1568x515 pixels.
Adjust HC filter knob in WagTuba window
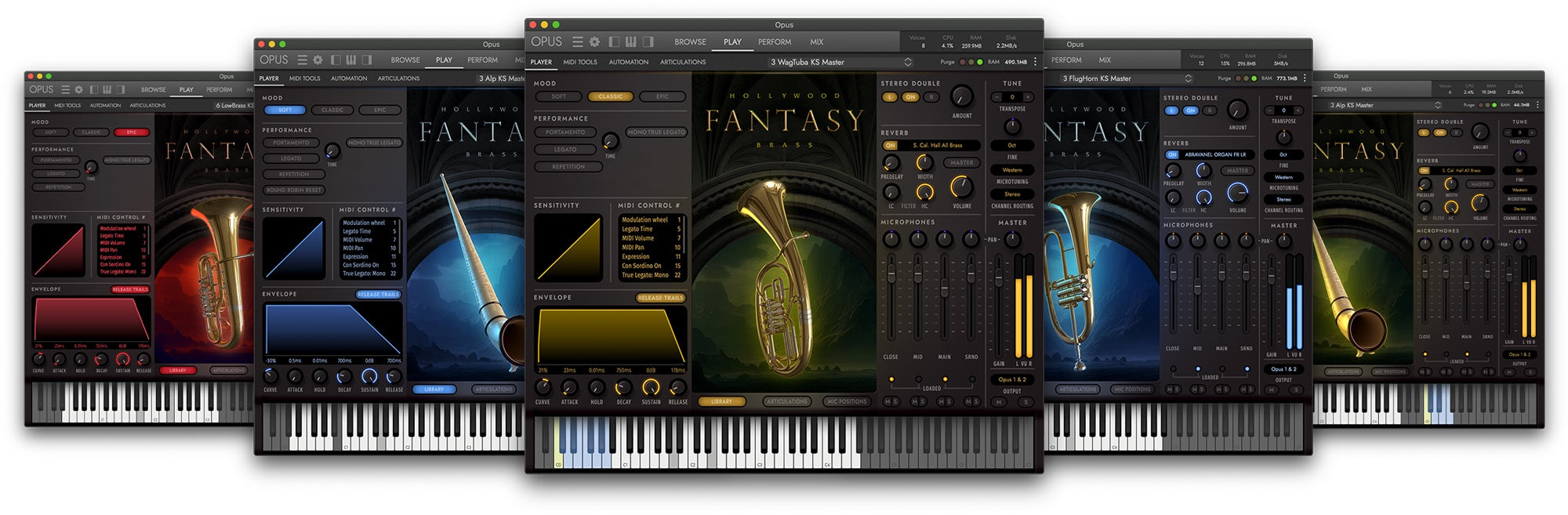click(925, 192)
